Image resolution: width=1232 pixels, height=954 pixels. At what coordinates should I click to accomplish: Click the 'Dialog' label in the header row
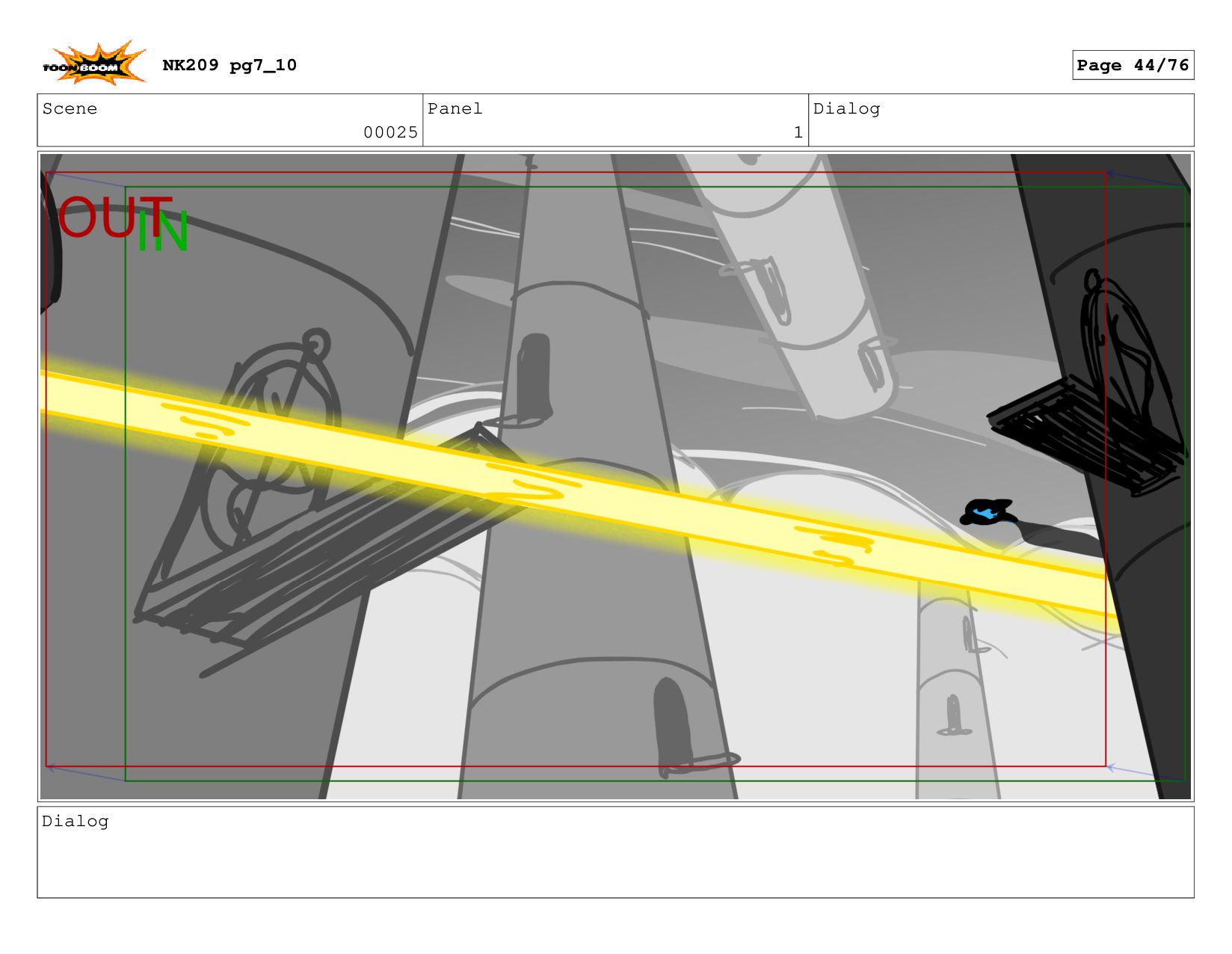click(847, 108)
